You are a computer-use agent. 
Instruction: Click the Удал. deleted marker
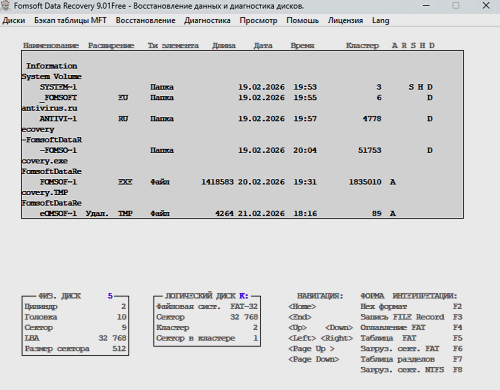point(97,213)
